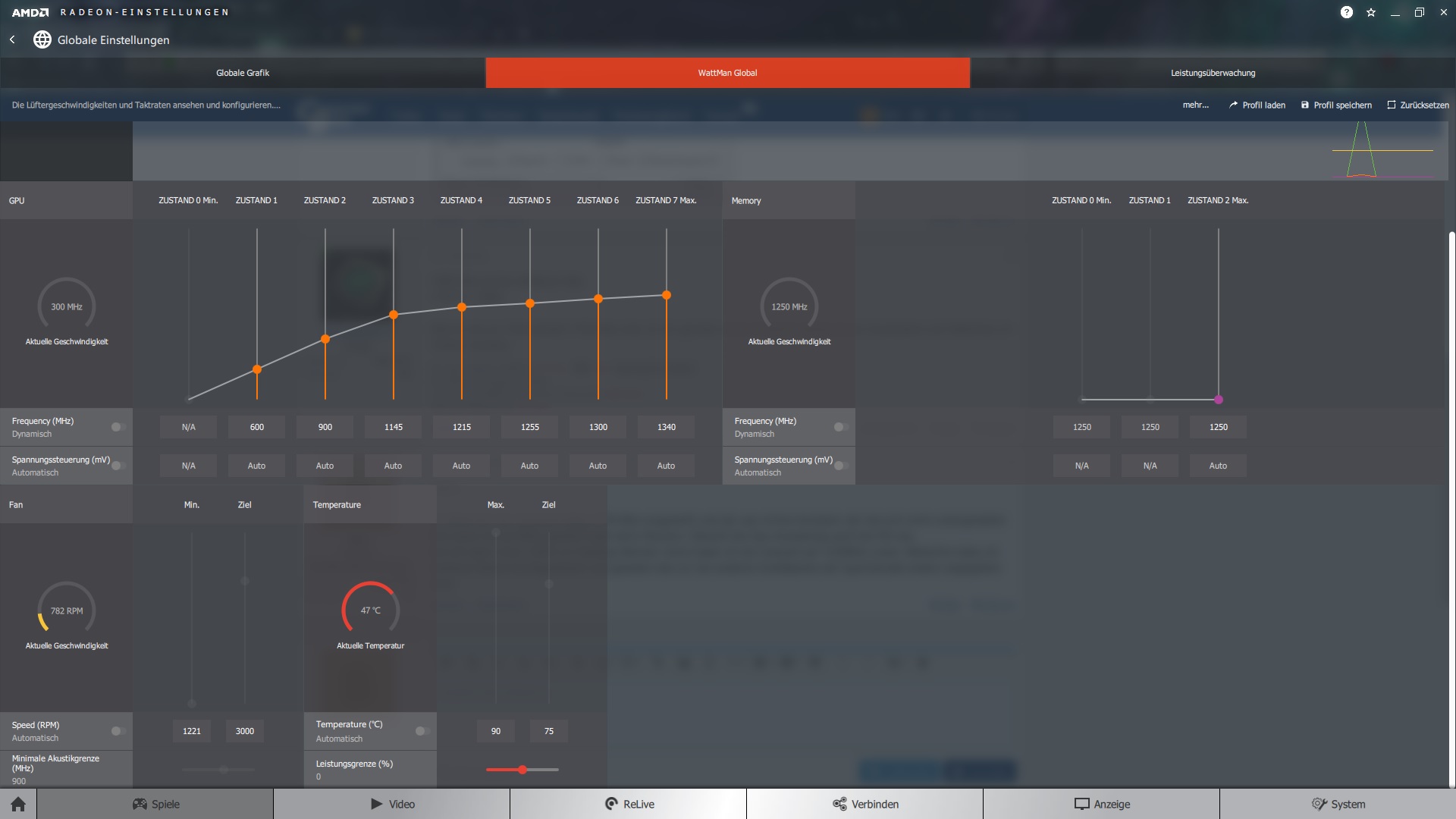Go to home via house icon
The height and width of the screenshot is (819, 1456).
18,804
